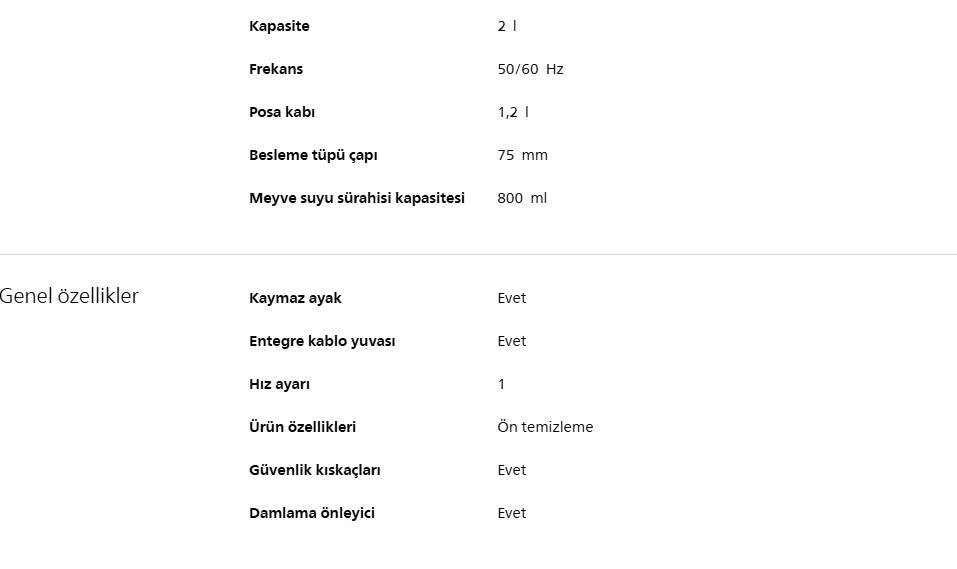Viewport: 957px width, 569px height.
Task: Click the 2 l capacity value
Action: 507,26
